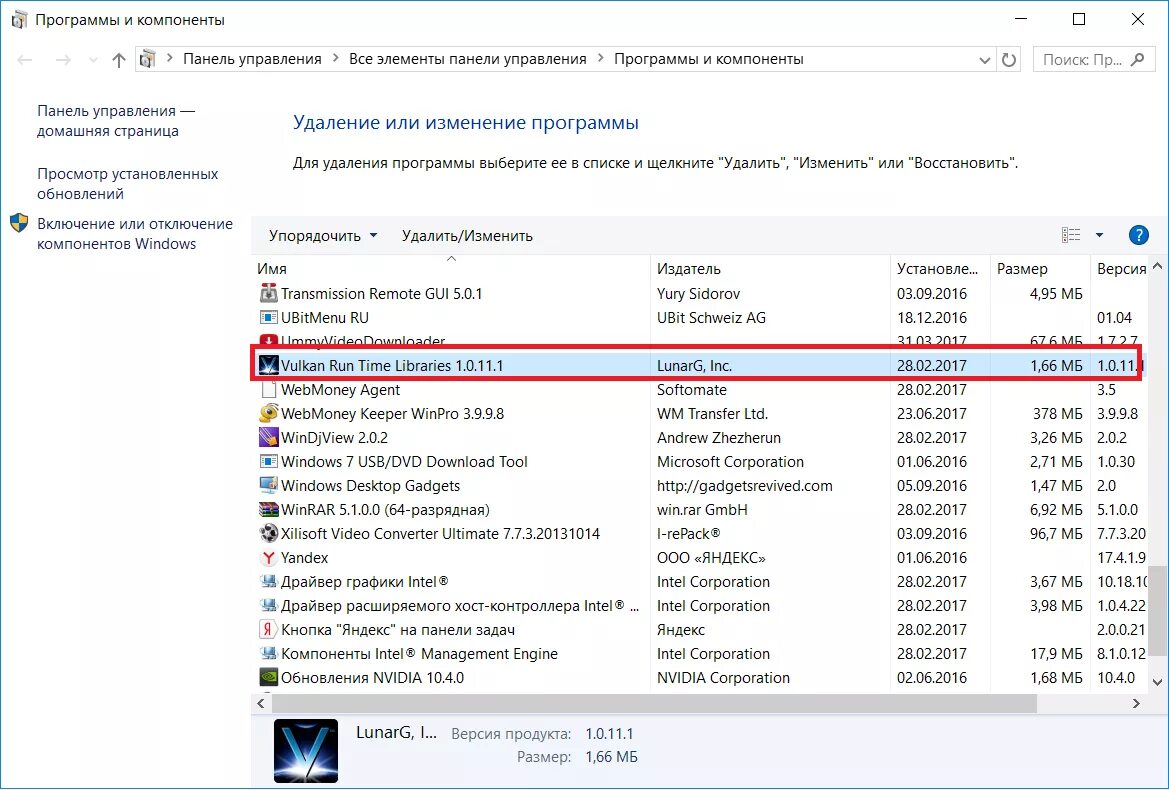This screenshot has width=1169, height=790.
Task: Click the Windows Desktop Gadgets icon
Action: [268, 485]
